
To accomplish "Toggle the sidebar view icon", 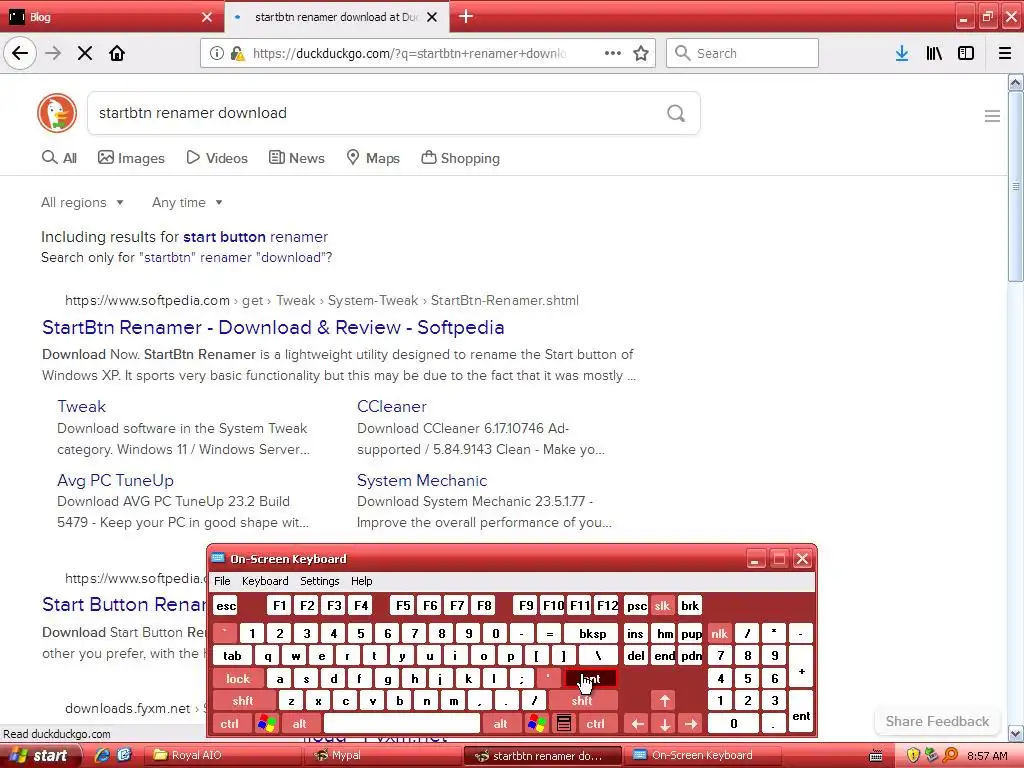I will tap(966, 53).
